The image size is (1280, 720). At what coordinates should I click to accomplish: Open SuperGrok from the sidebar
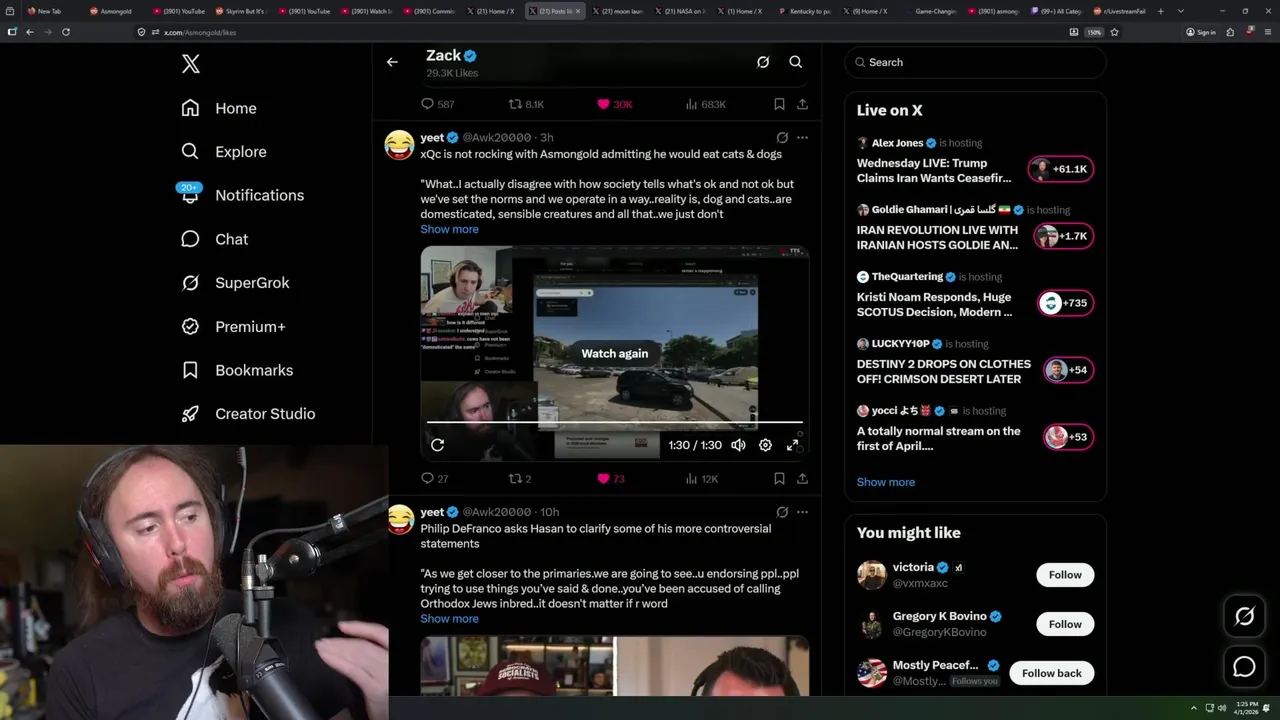(x=235, y=283)
